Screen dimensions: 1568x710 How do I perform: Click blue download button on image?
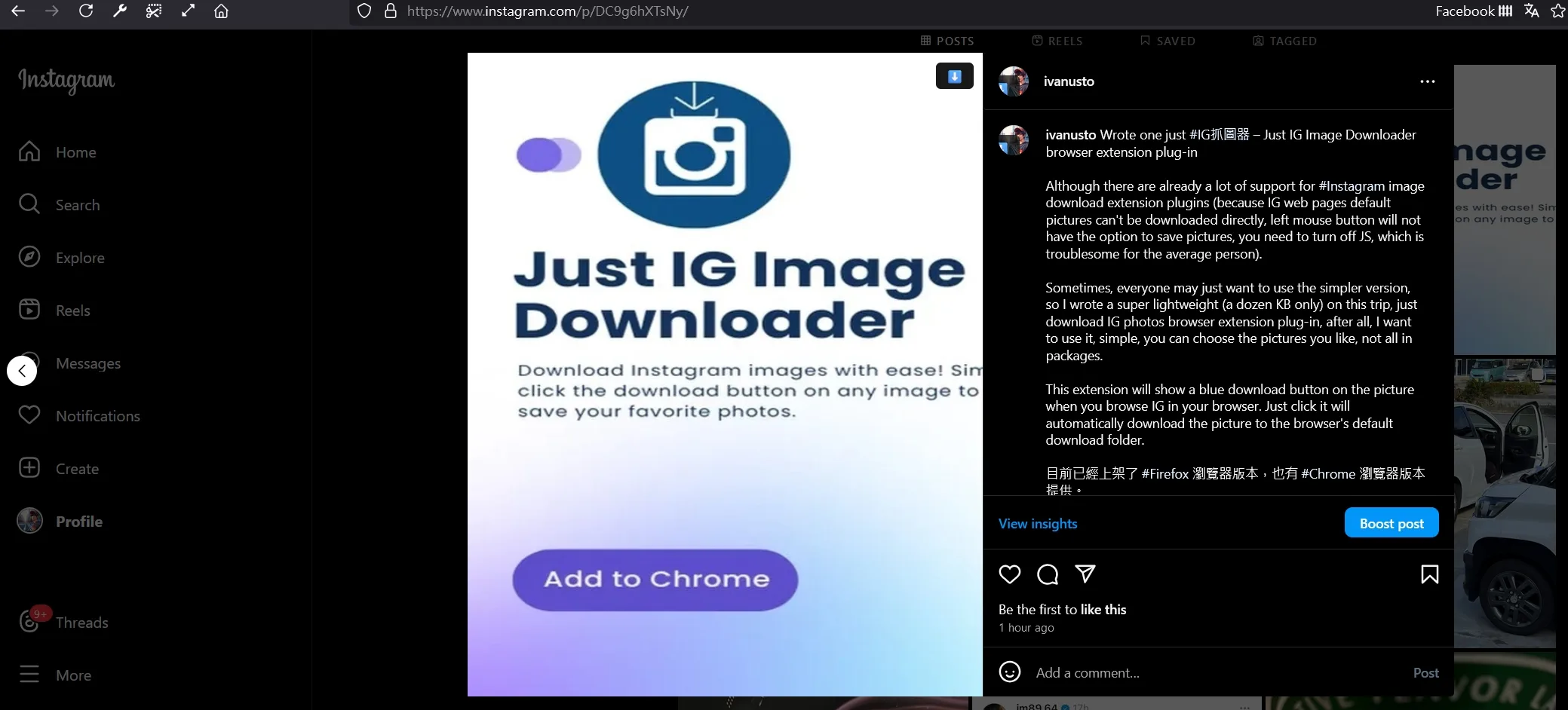pyautogui.click(x=954, y=76)
